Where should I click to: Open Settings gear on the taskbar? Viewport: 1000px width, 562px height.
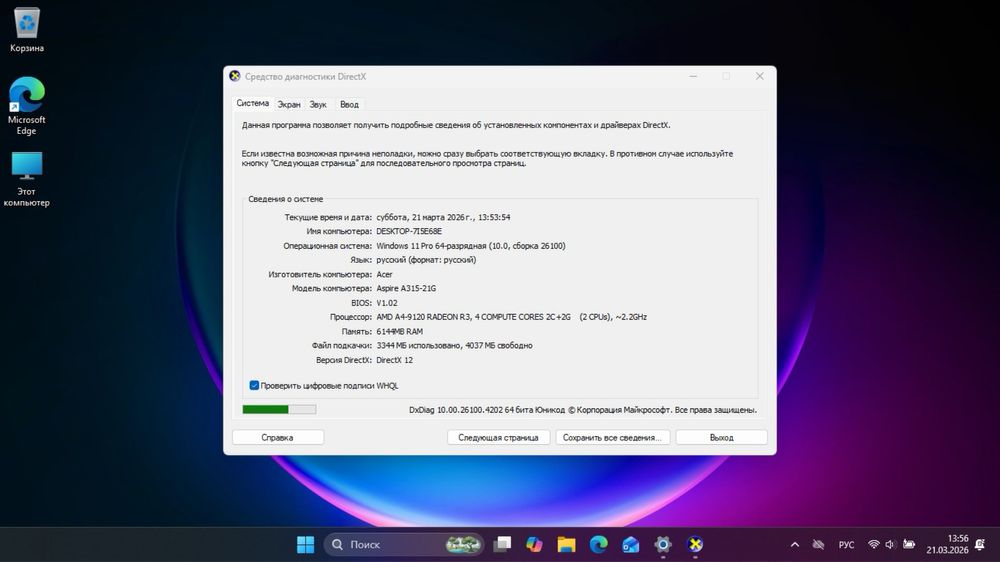[x=663, y=544]
